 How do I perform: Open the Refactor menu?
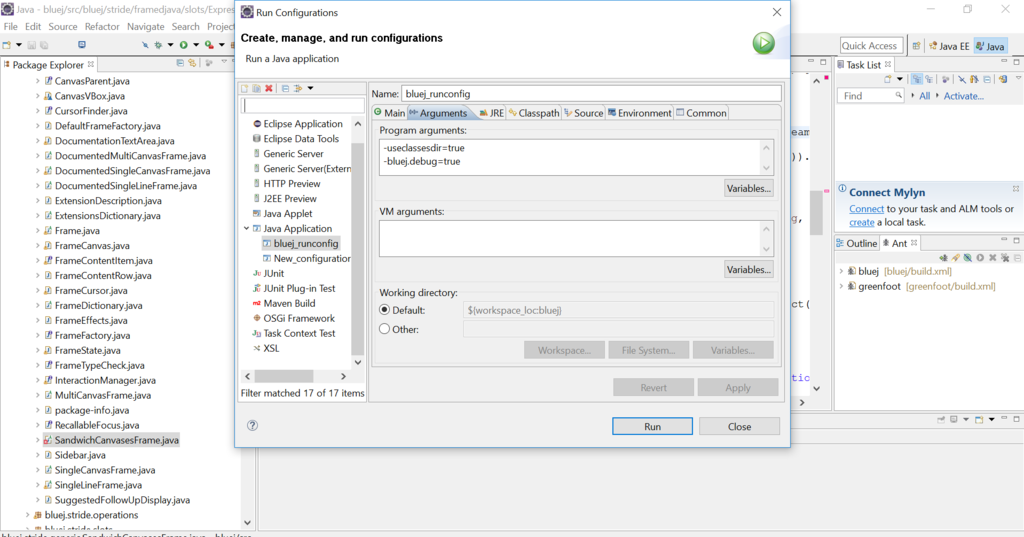point(102,27)
